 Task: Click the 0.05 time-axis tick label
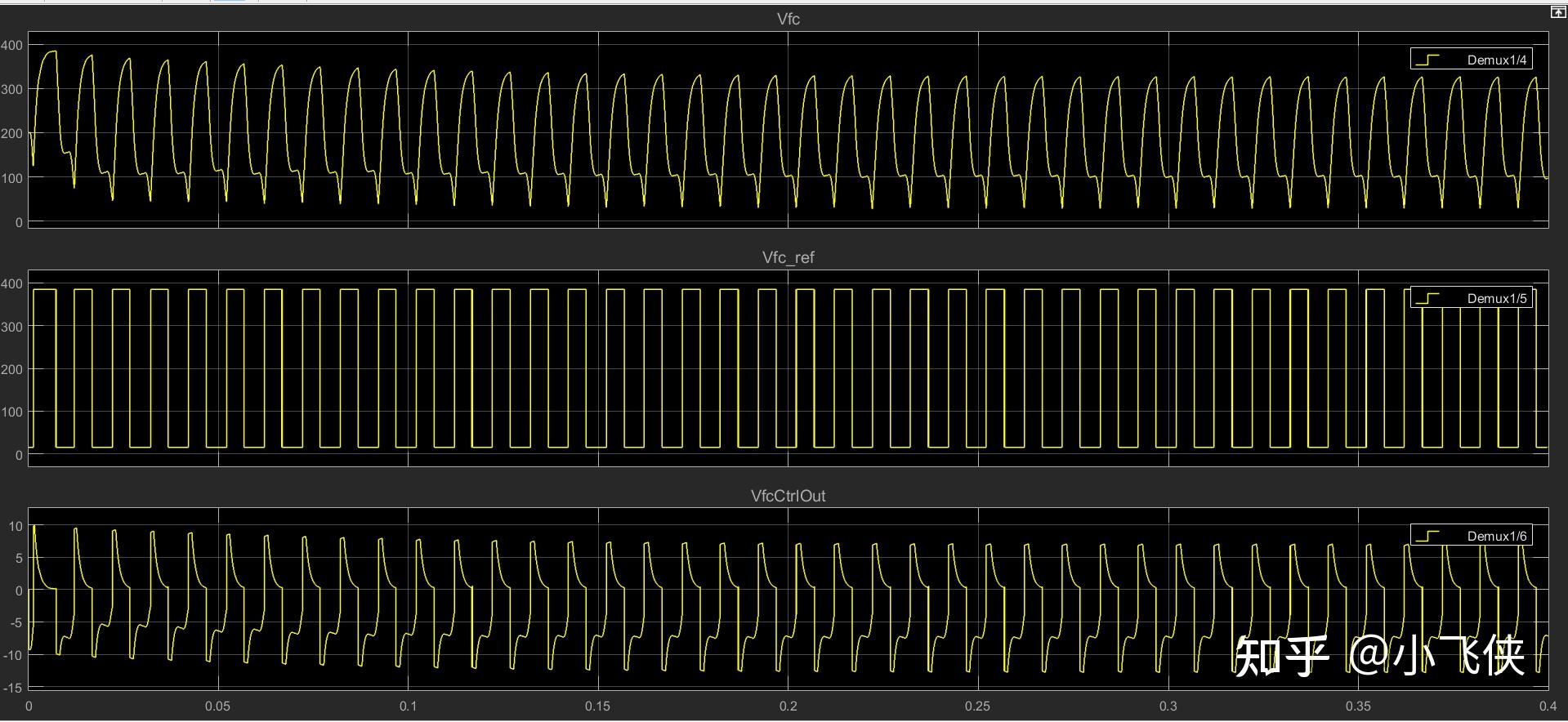(x=217, y=706)
